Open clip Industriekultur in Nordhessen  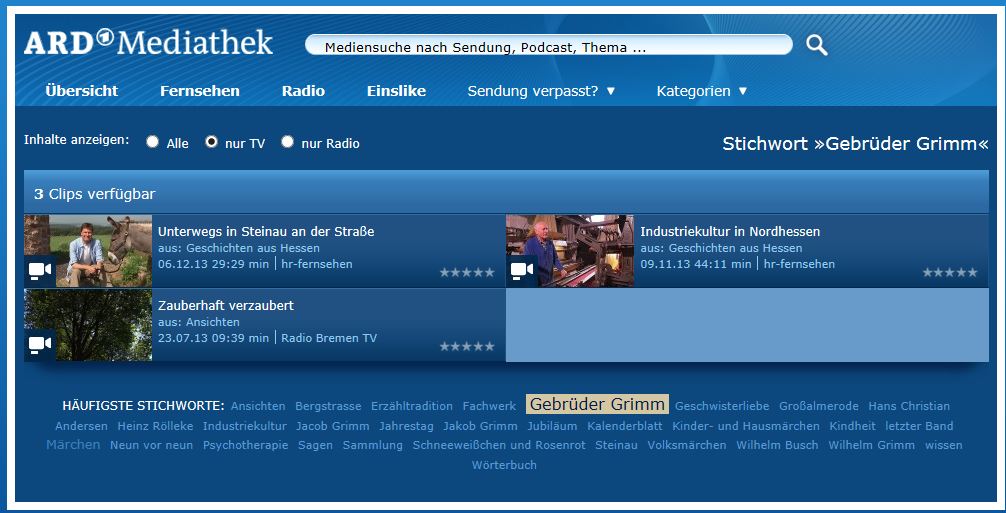tap(730, 231)
